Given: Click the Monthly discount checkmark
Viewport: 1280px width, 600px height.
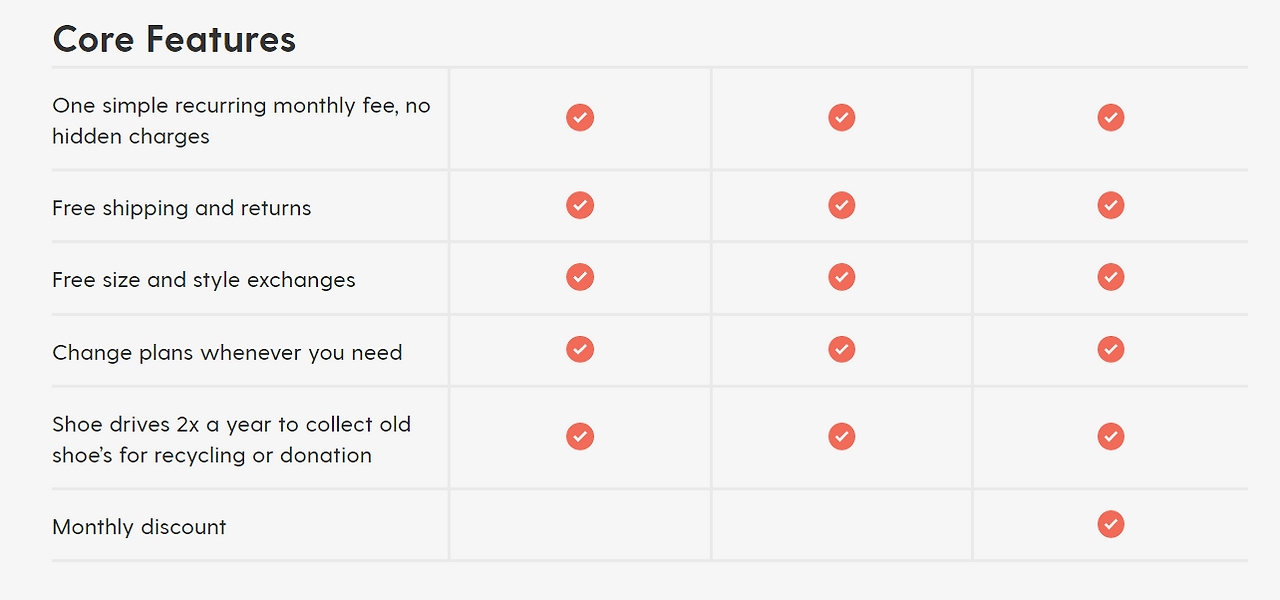Looking at the screenshot, I should coord(1111,524).
